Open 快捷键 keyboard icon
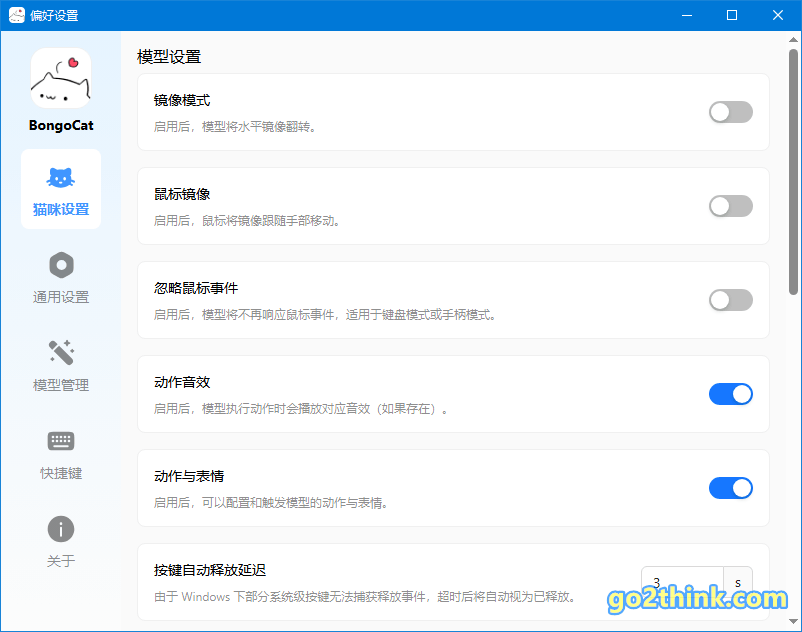Image resolution: width=802 pixels, height=632 pixels. 61,441
